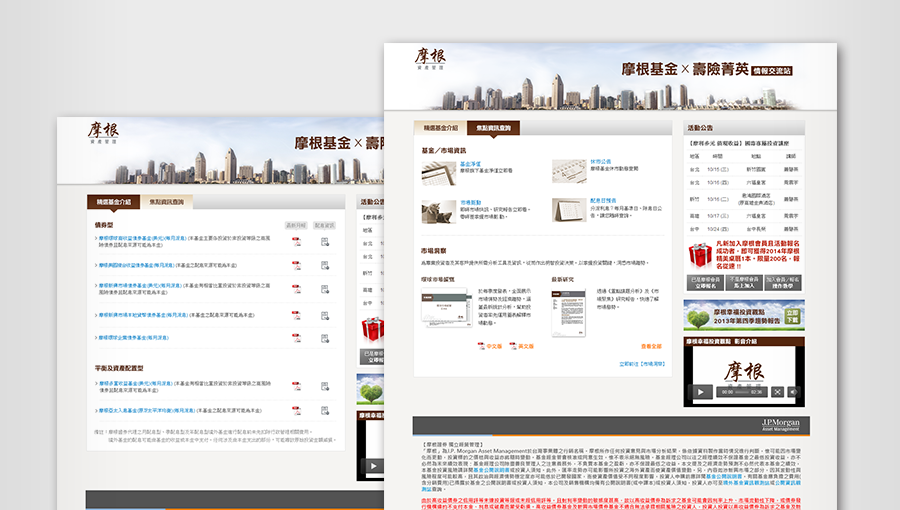Click the 摩根 logo on the right page header
The width and height of the screenshot is (900, 510).
click(x=430, y=59)
